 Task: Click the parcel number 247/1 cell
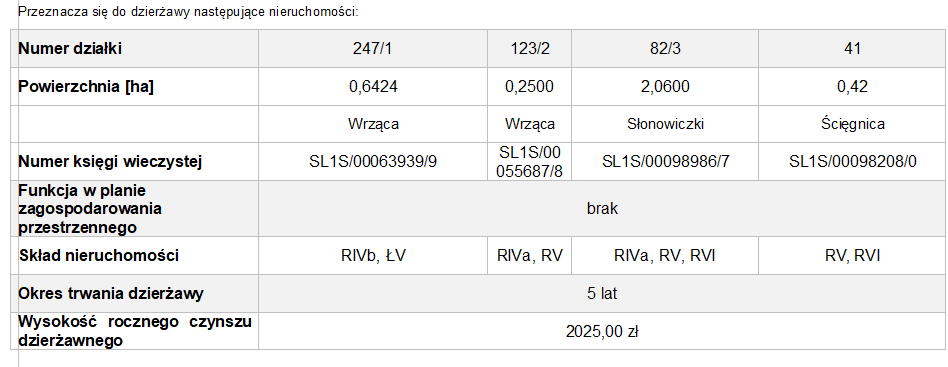(373, 49)
